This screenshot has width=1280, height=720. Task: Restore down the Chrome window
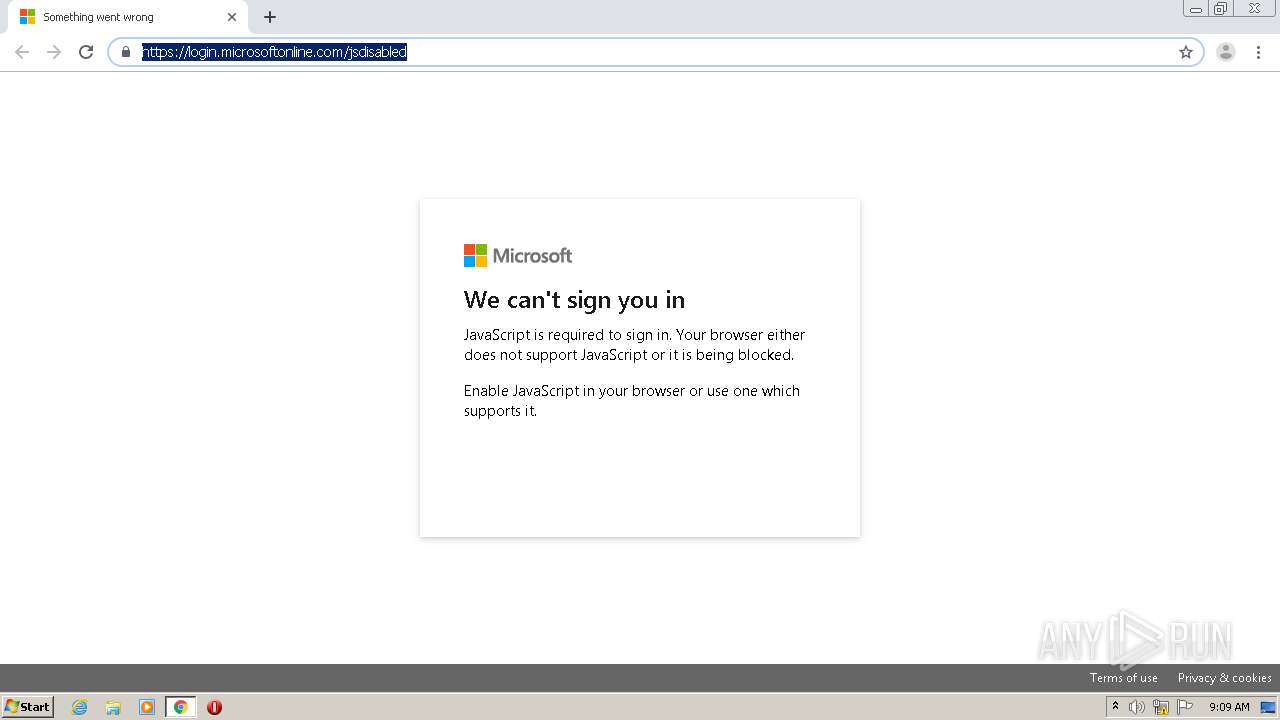point(1221,9)
